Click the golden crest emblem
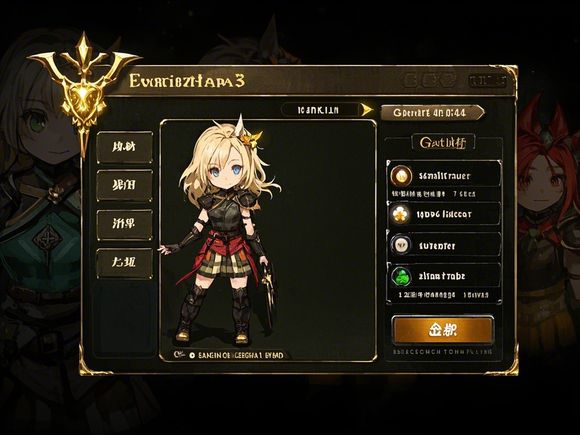 tap(84, 91)
